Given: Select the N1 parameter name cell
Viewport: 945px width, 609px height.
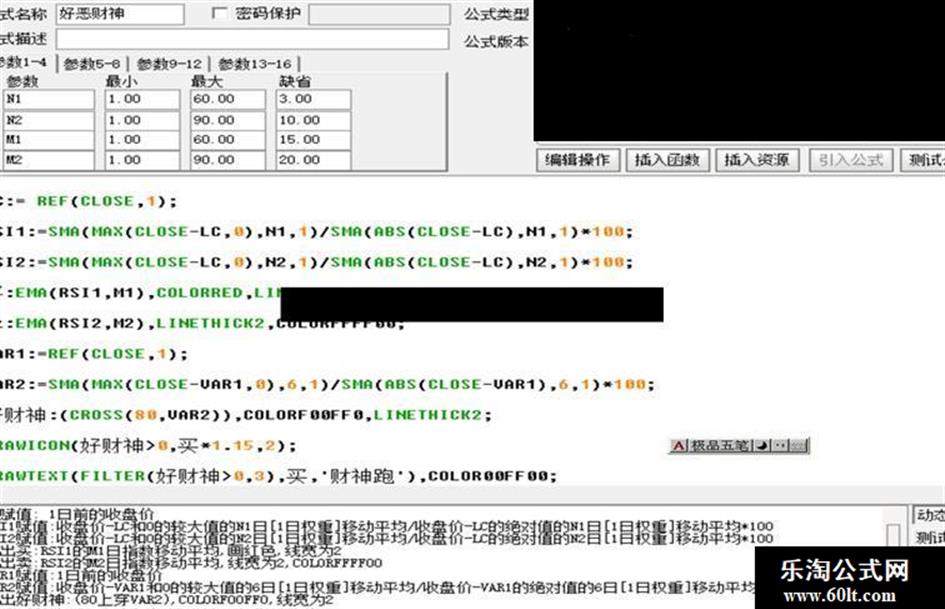Looking at the screenshot, I should [x=49, y=99].
